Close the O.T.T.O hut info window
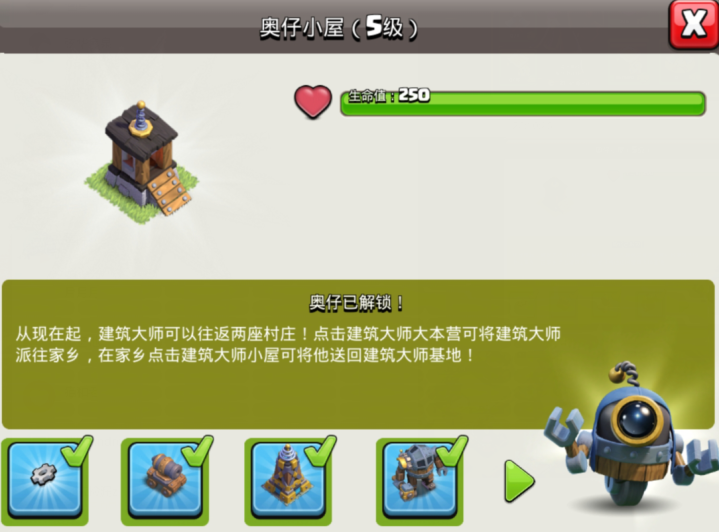 (693, 24)
